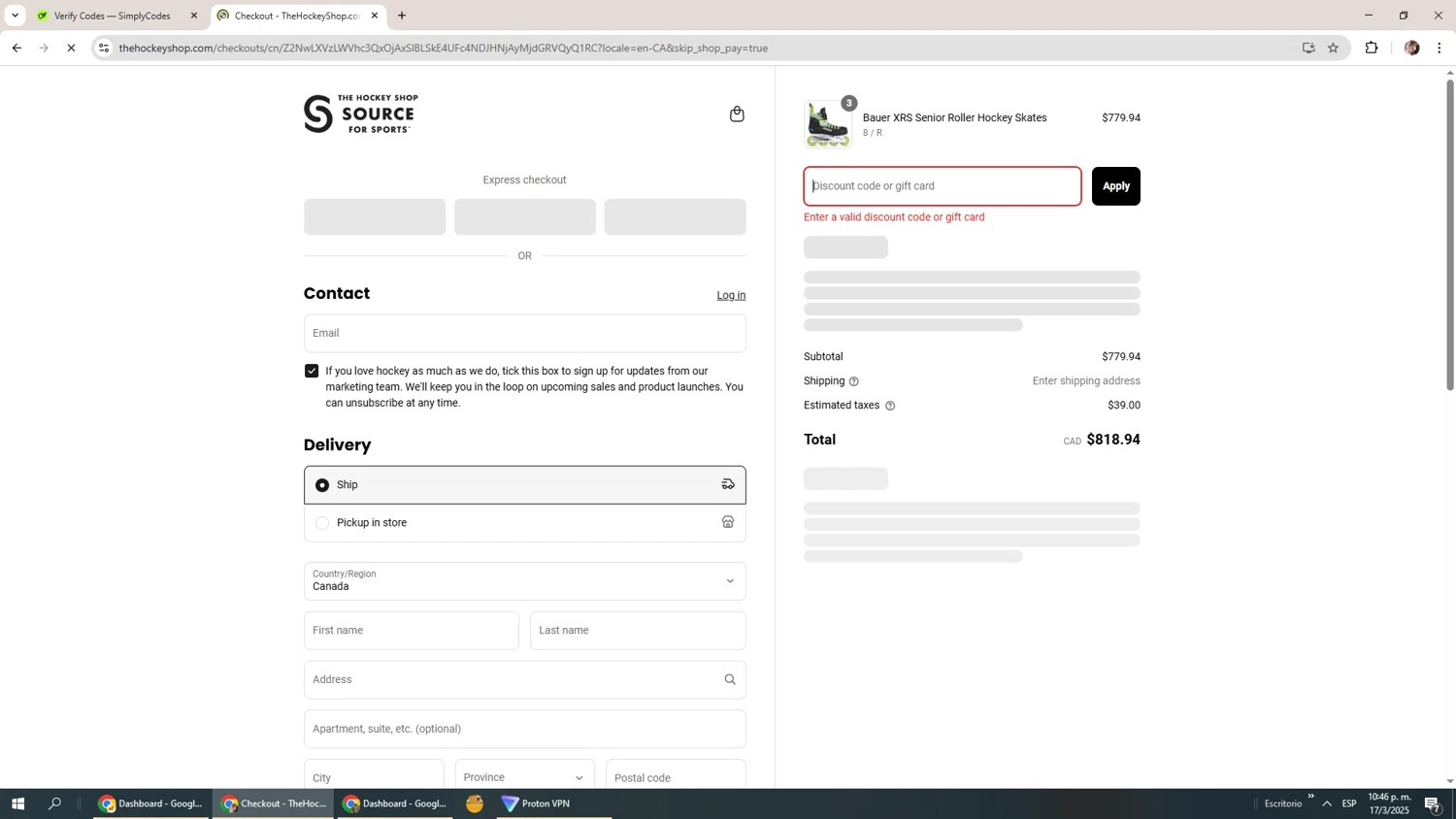
Task: Open Chrome profile avatar menu
Action: 1412,48
